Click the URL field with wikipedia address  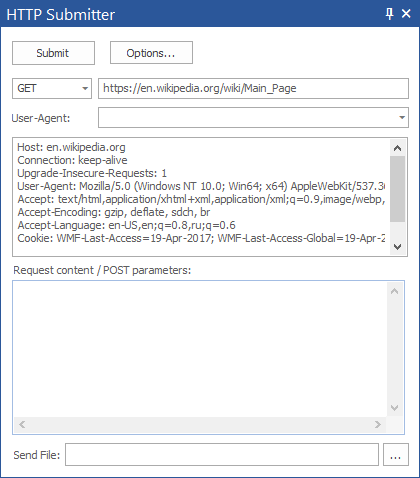253,88
